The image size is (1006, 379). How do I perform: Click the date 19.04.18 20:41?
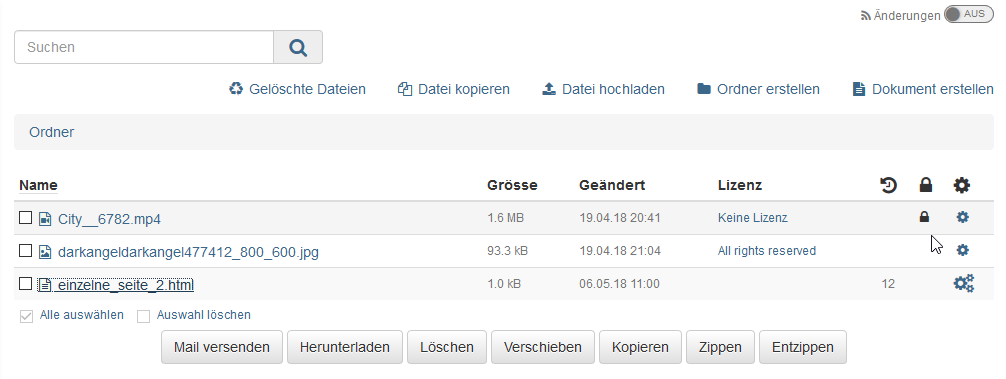620,218
